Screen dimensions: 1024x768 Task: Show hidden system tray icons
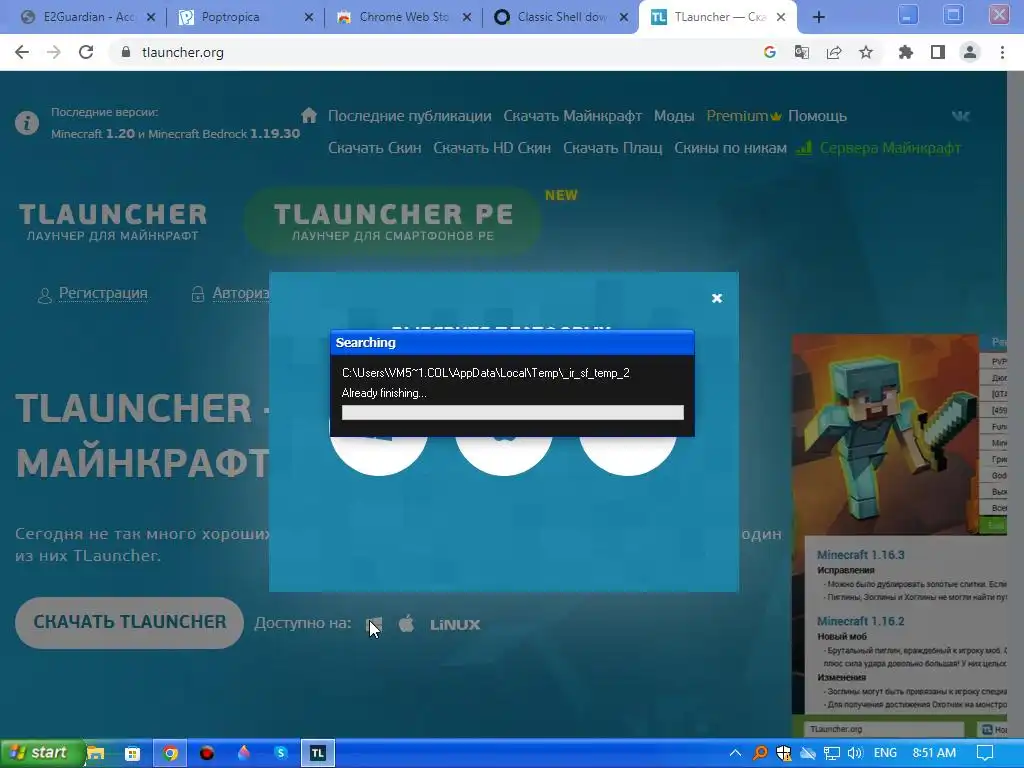pyautogui.click(x=735, y=753)
